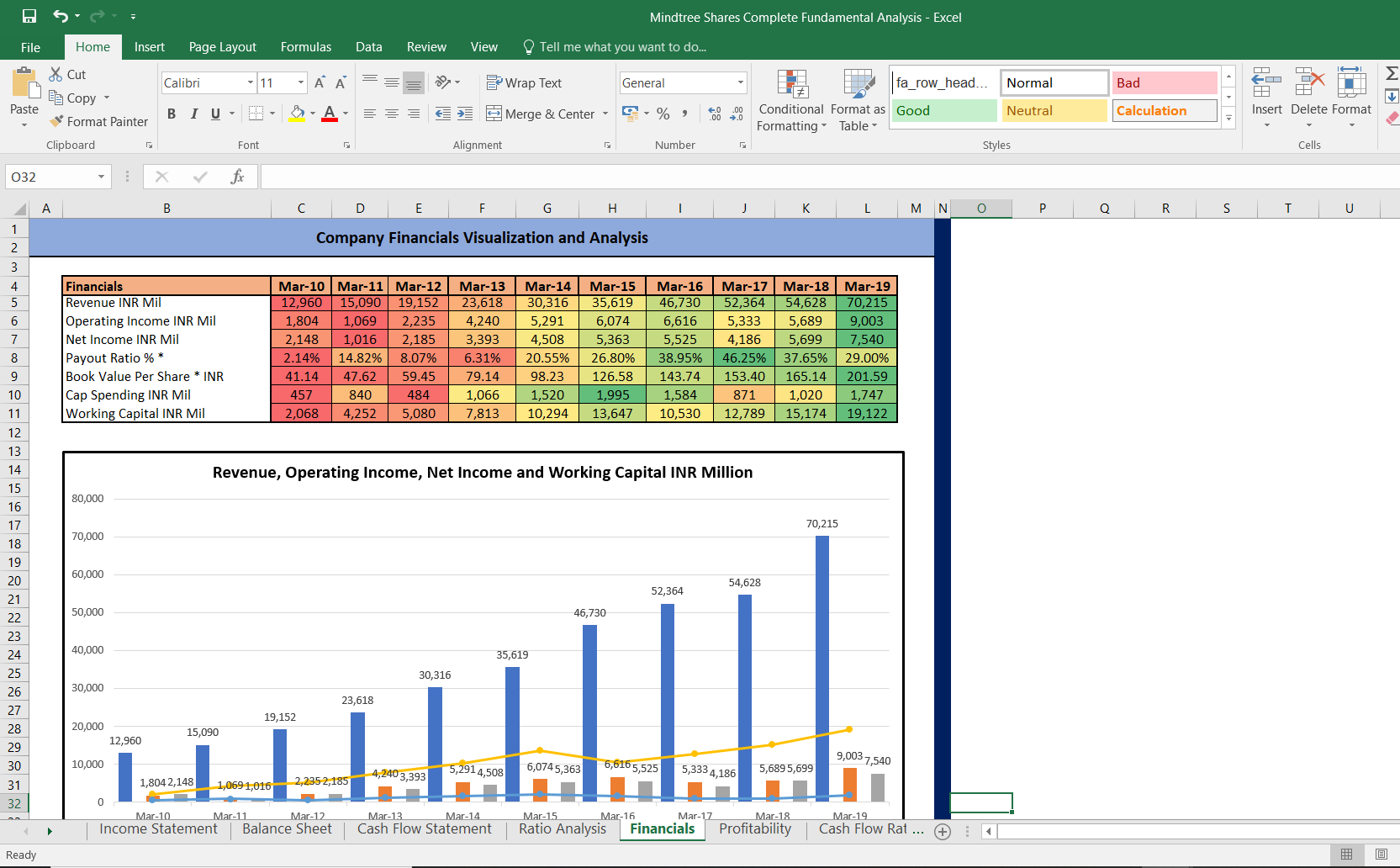Open the File menu tab
Image resolution: width=1400 pixels, height=868 pixels.
[31, 47]
